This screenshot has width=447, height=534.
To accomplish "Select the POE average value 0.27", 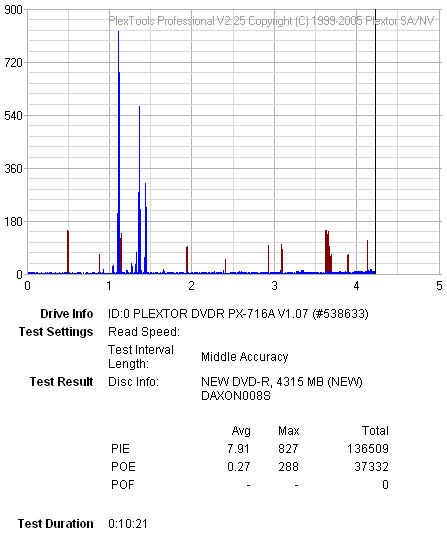I will click(238, 467).
